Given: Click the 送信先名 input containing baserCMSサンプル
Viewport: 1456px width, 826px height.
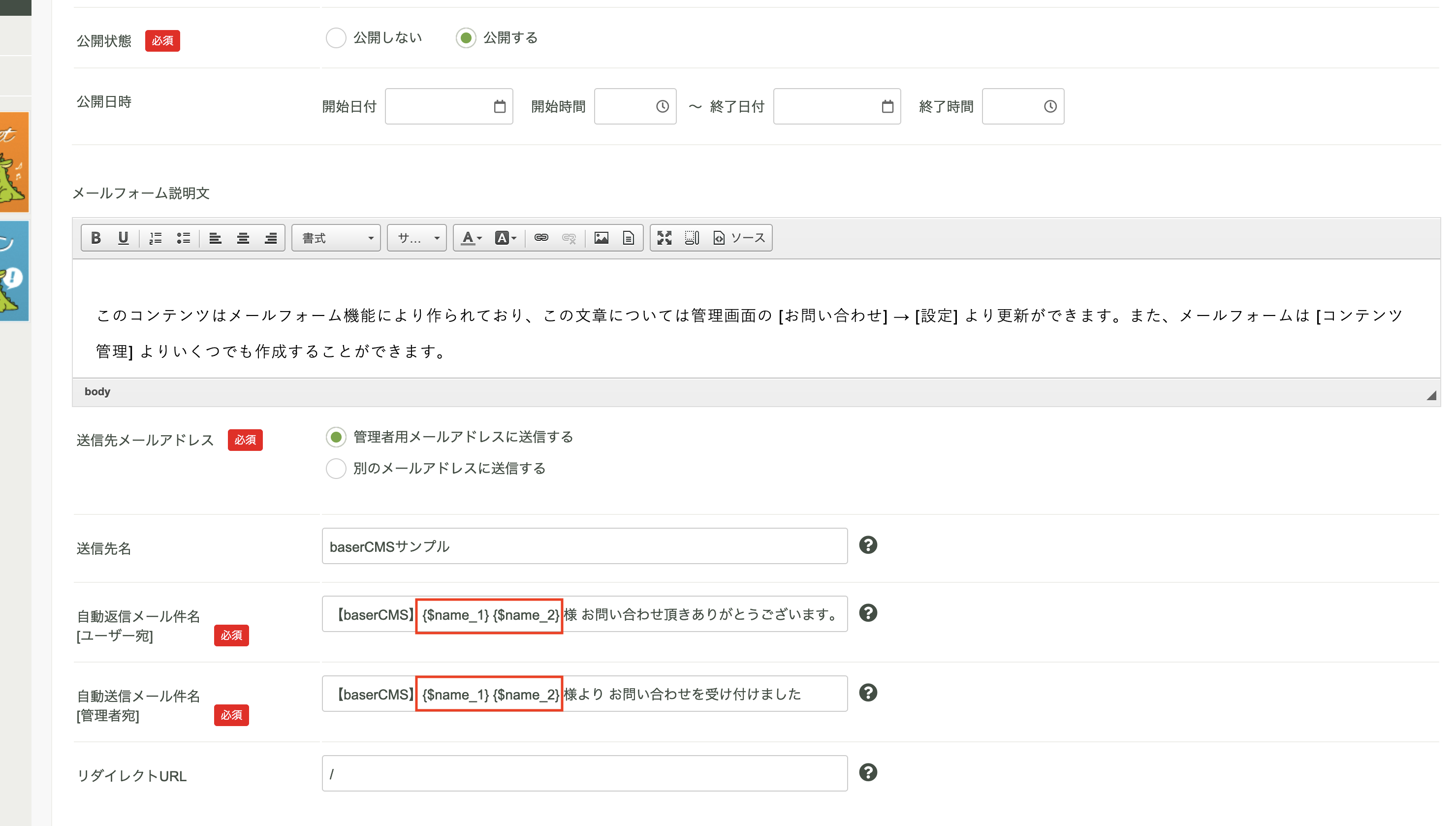Looking at the screenshot, I should click(x=584, y=546).
